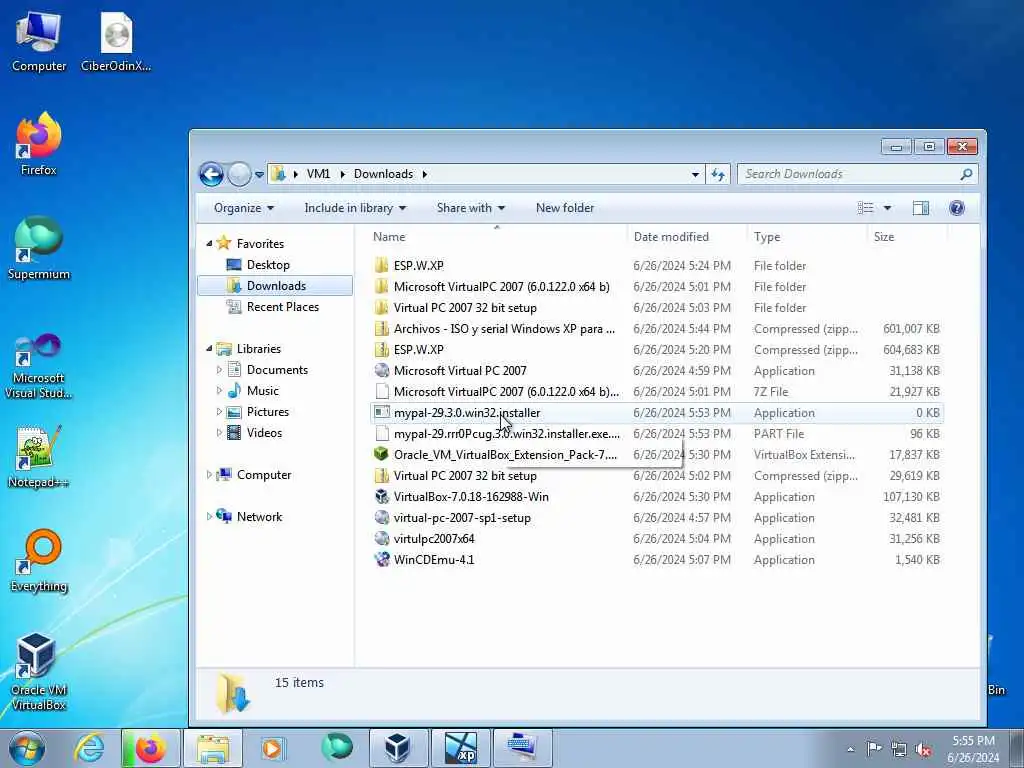Open the Everything search desktop shortcut
This screenshot has height=768, width=1024.
(x=39, y=561)
